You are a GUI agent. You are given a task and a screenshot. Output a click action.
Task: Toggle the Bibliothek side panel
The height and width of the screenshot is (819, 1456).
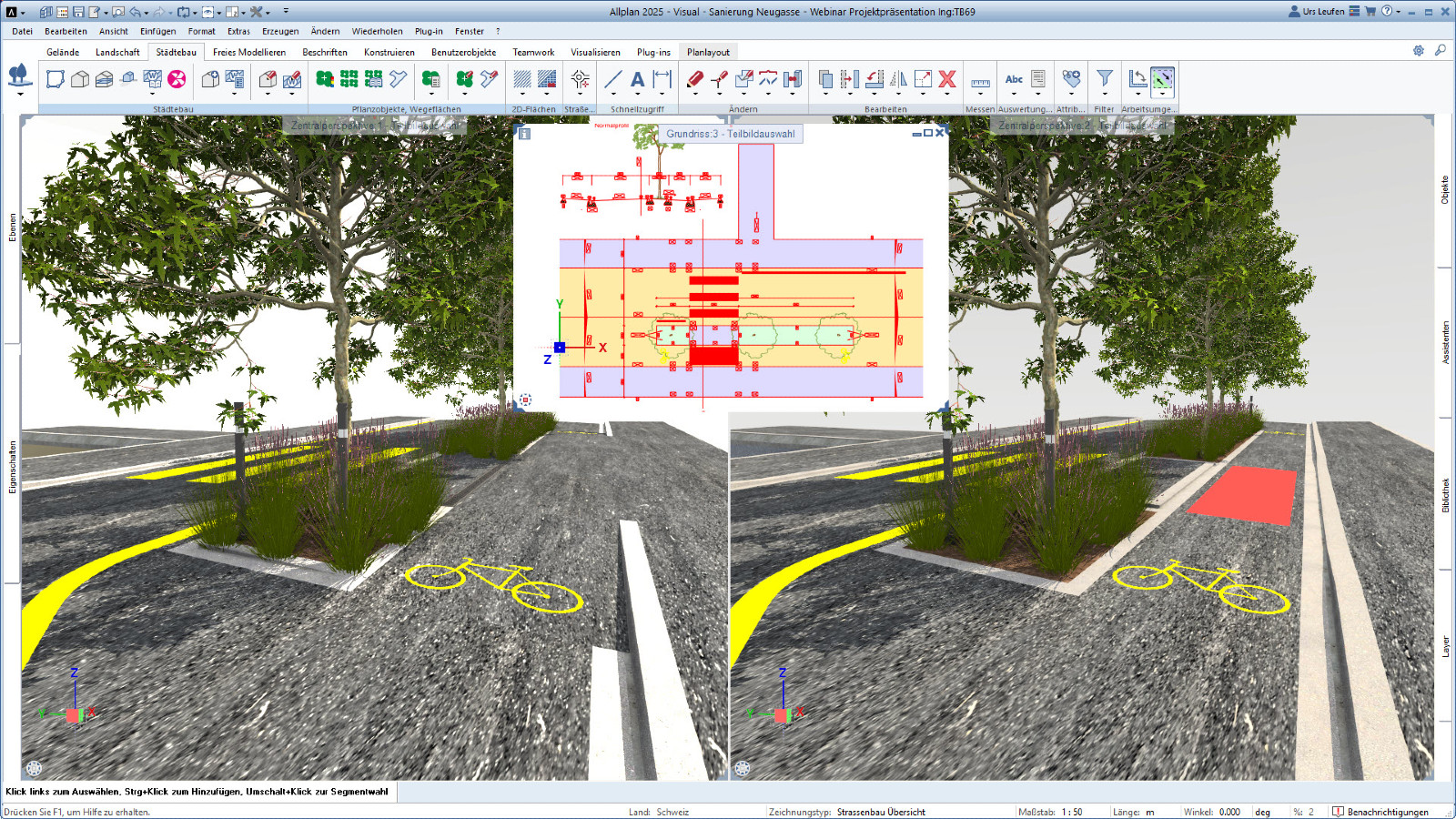point(1445,495)
